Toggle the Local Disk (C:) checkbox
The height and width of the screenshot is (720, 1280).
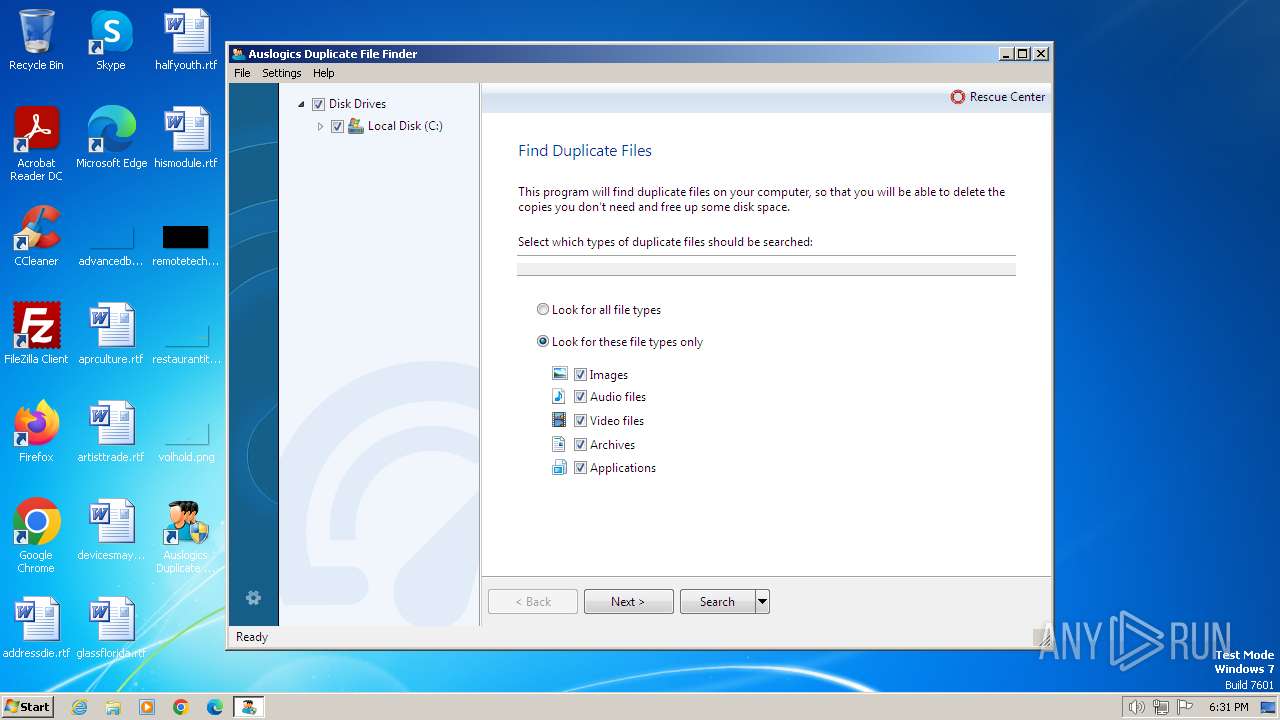337,126
